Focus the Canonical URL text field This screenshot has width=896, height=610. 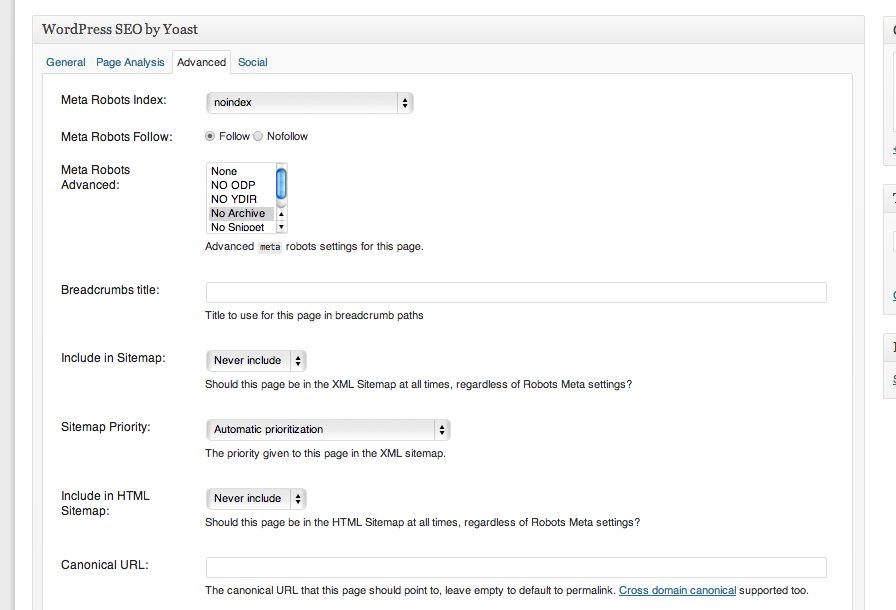point(516,567)
